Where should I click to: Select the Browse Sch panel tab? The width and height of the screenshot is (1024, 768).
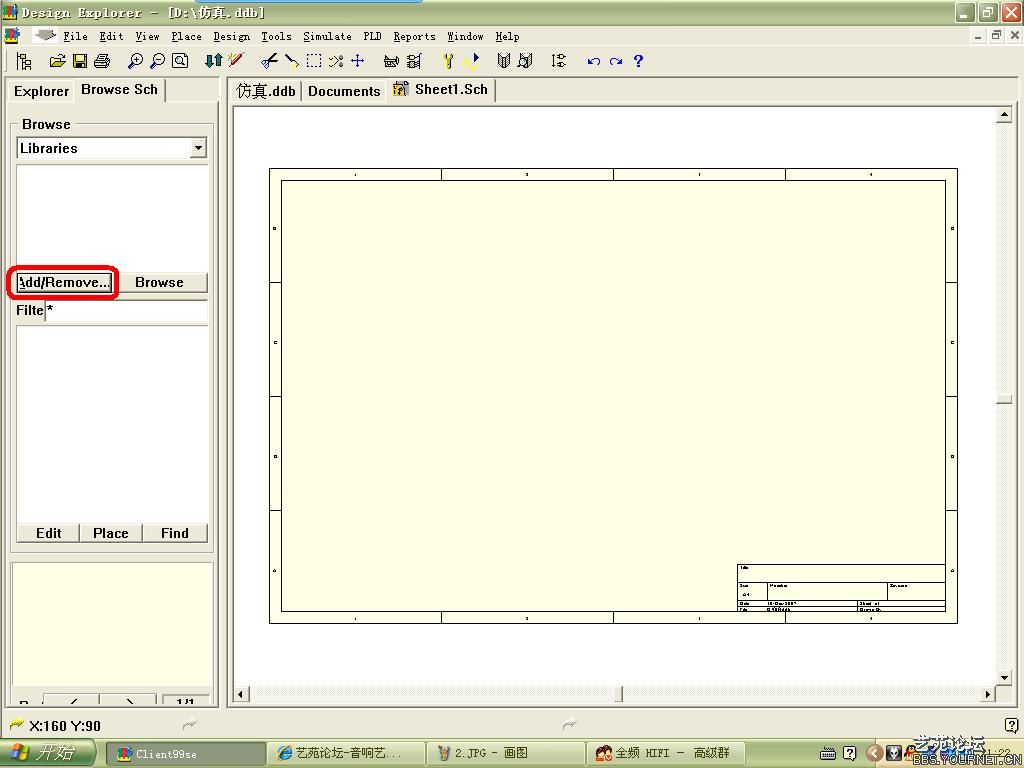tap(120, 89)
